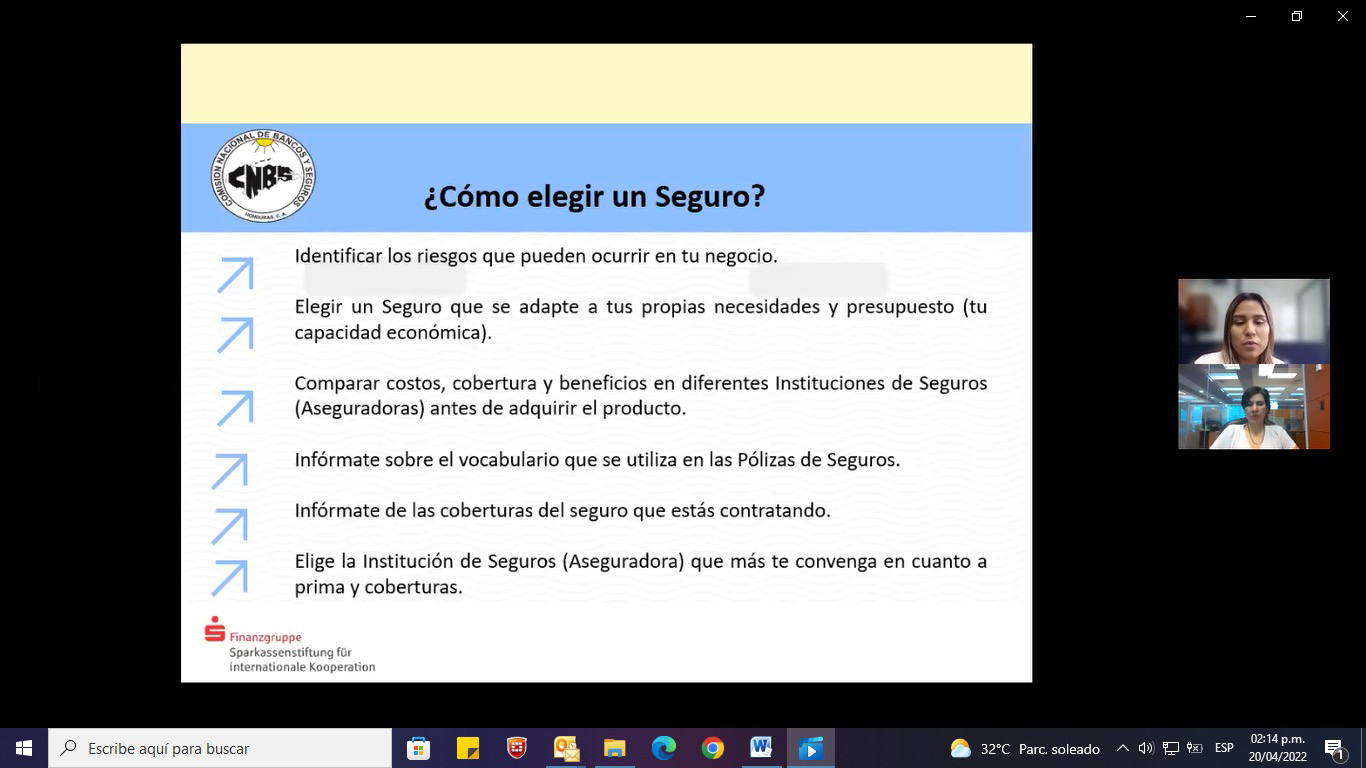Screen dimensions: 1366x768
Task: Click the active Movies & TV player taskbar icon
Action: [x=811, y=748]
